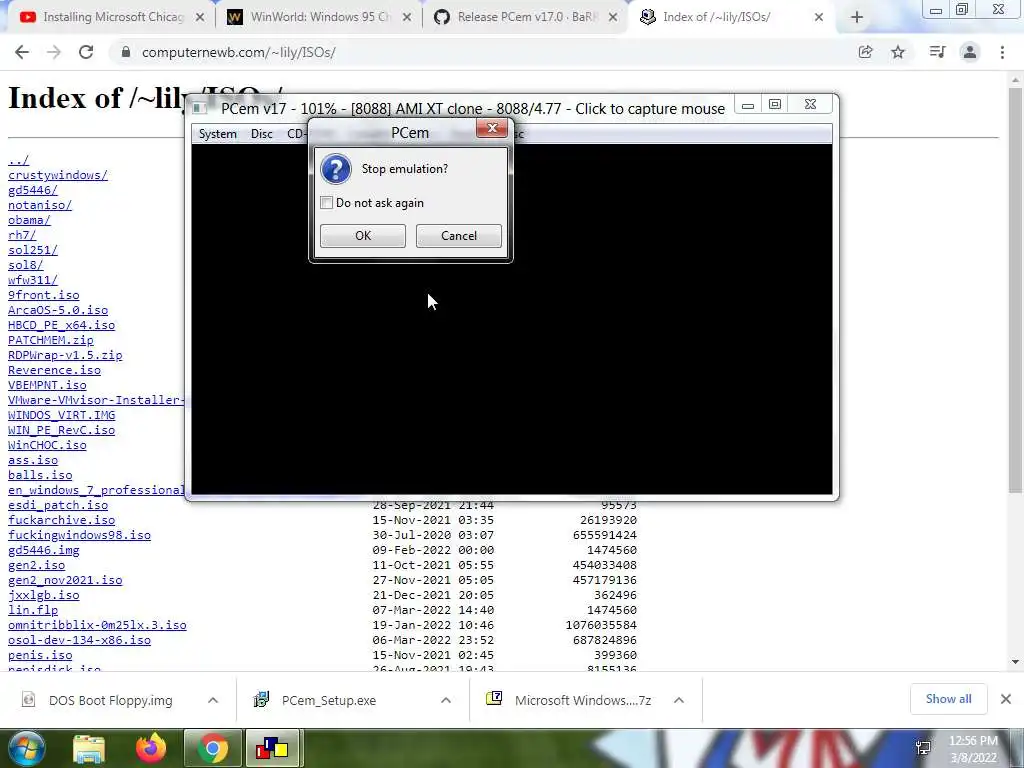
Task: Launch Firefox from the taskbar
Action: pos(151,748)
